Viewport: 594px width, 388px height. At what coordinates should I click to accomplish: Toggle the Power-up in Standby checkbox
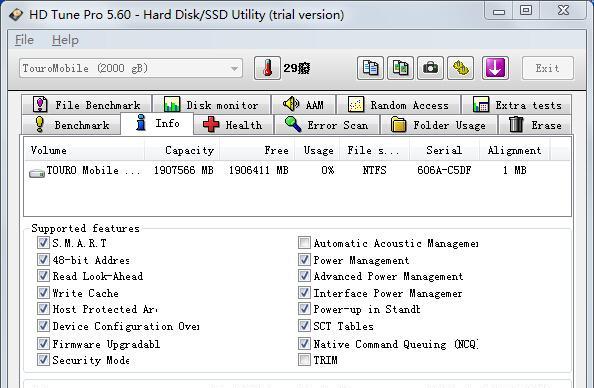[304, 309]
